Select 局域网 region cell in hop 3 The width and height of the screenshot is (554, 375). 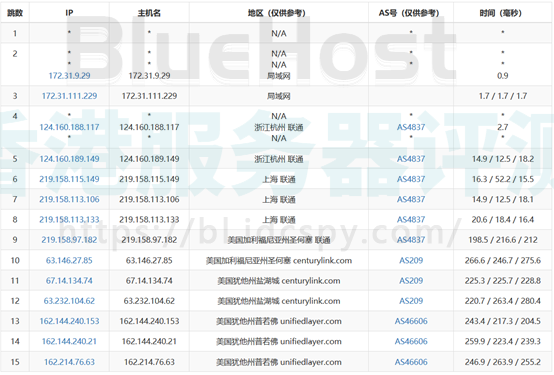279,96
